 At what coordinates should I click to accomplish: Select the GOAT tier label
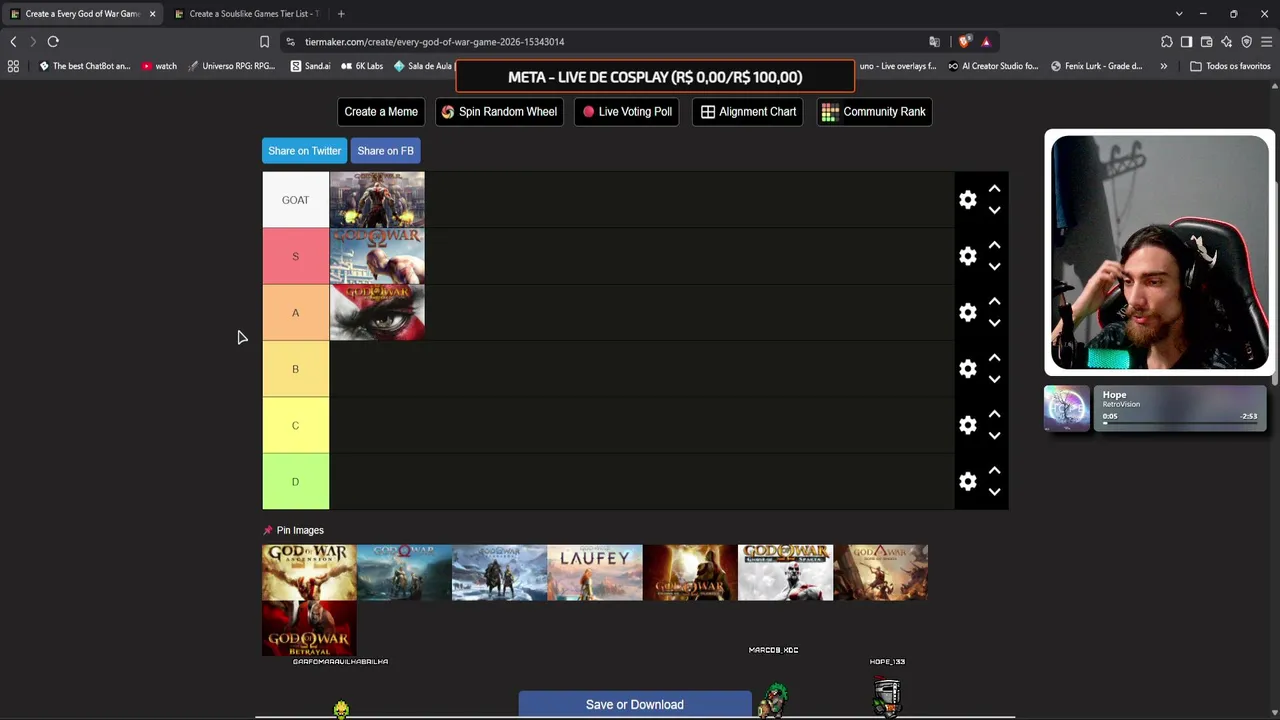pos(295,200)
